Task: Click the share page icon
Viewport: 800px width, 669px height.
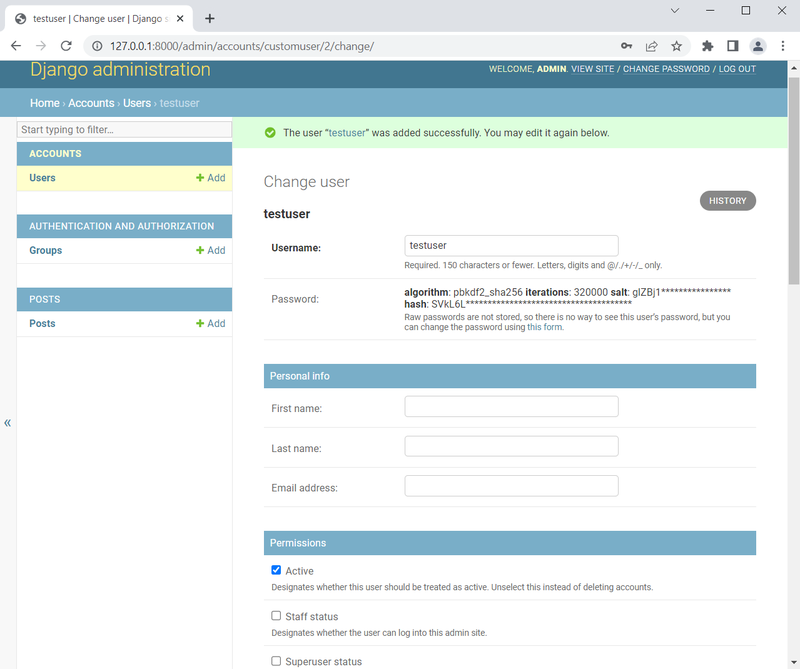Action: pos(652,46)
